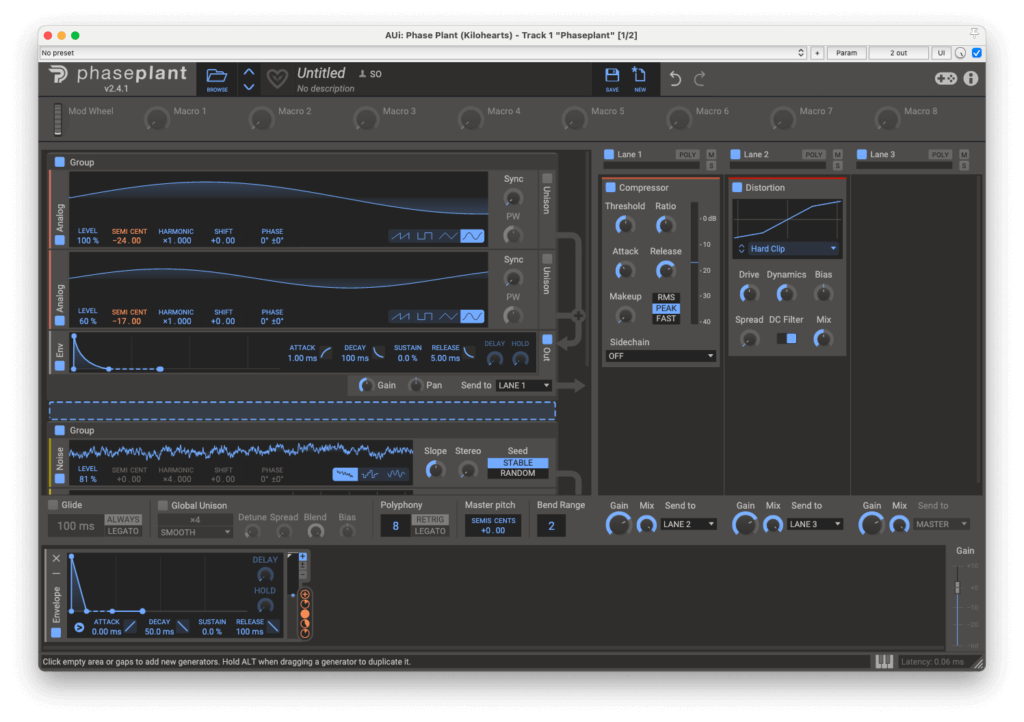Select triangle waveform on the second Analog oscillator
The width and height of the screenshot is (1024, 722).
tap(448, 317)
